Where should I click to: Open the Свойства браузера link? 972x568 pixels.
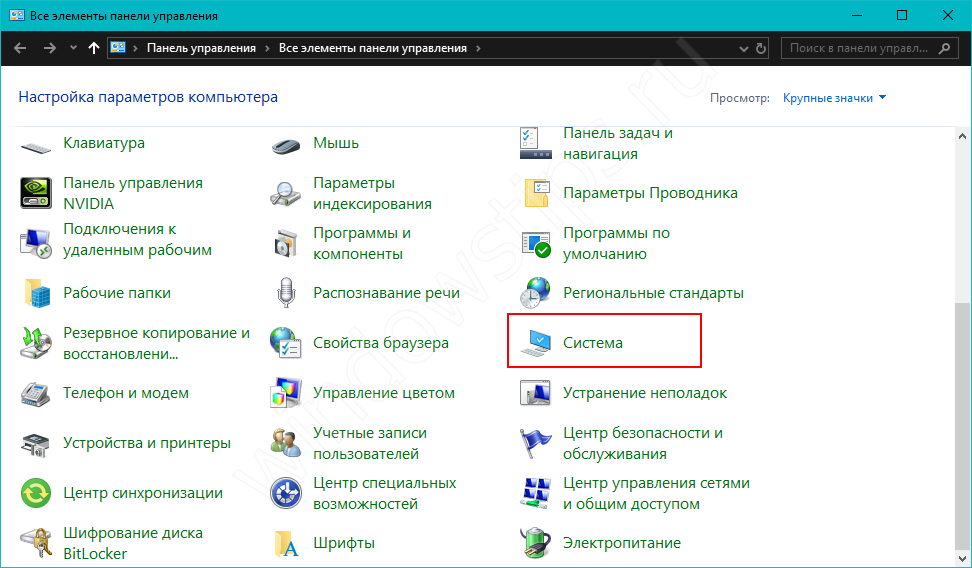pyautogui.click(x=380, y=343)
